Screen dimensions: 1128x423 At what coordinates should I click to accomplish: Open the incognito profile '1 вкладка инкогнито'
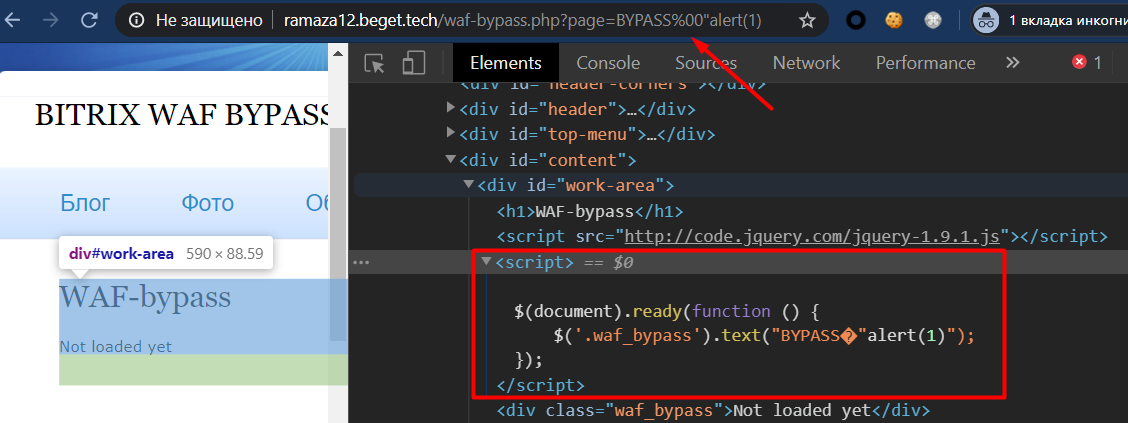tap(1050, 21)
